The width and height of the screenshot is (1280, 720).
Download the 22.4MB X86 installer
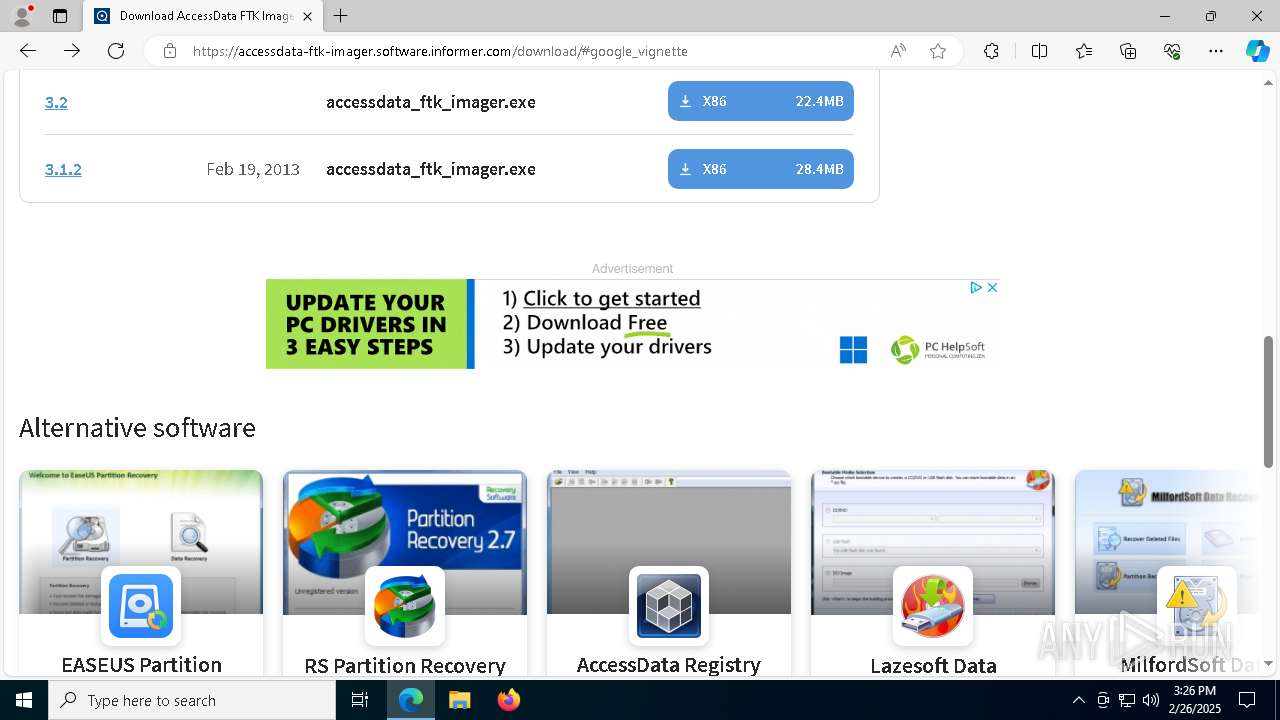[x=761, y=101]
